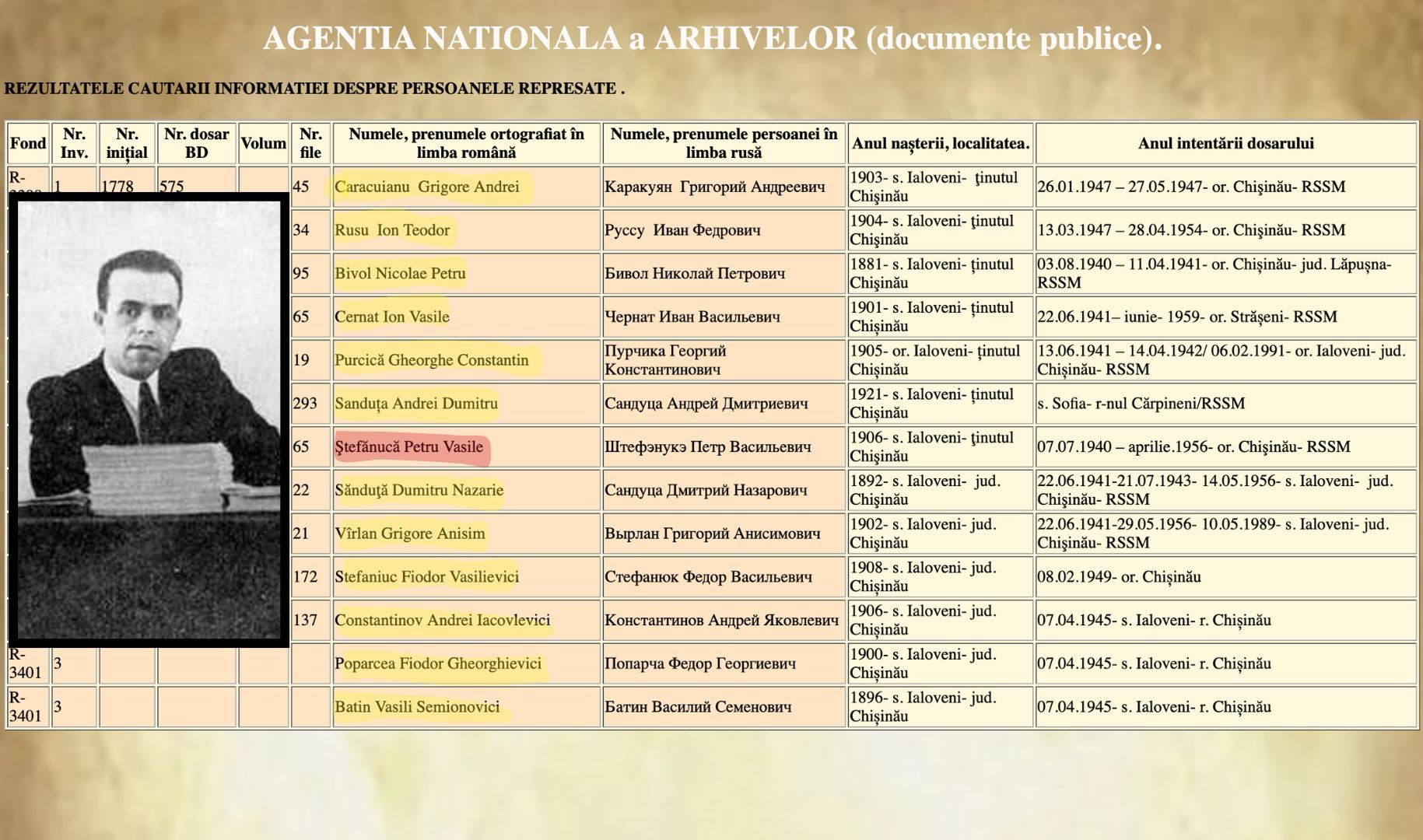Click the REZULTATELE CAUTARII INFORMATIEI heading
This screenshot has width=1423, height=840.
314,89
